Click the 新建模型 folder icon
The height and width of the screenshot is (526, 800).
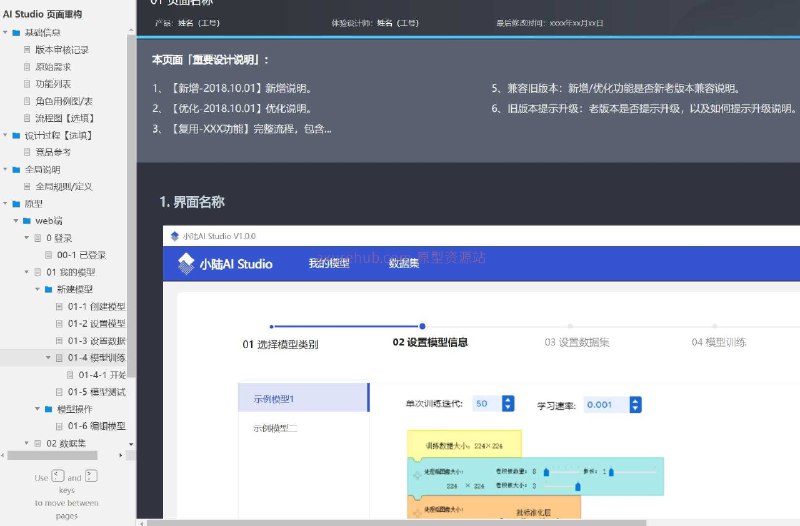[x=48, y=289]
